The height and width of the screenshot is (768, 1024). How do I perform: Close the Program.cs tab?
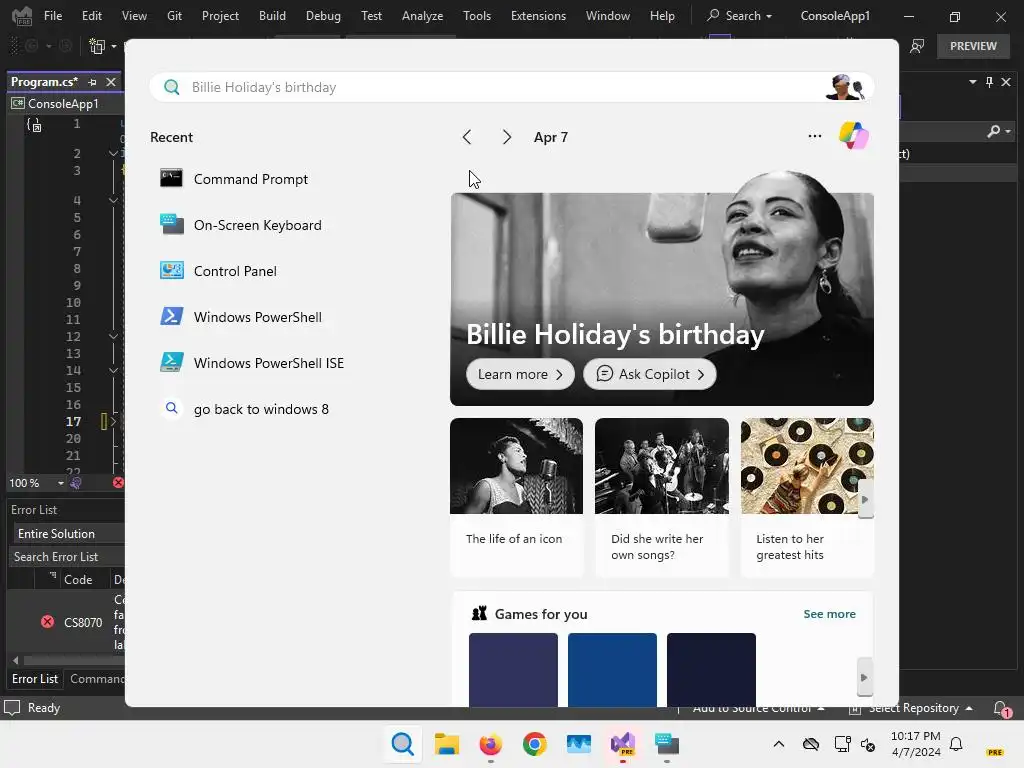coord(111,82)
